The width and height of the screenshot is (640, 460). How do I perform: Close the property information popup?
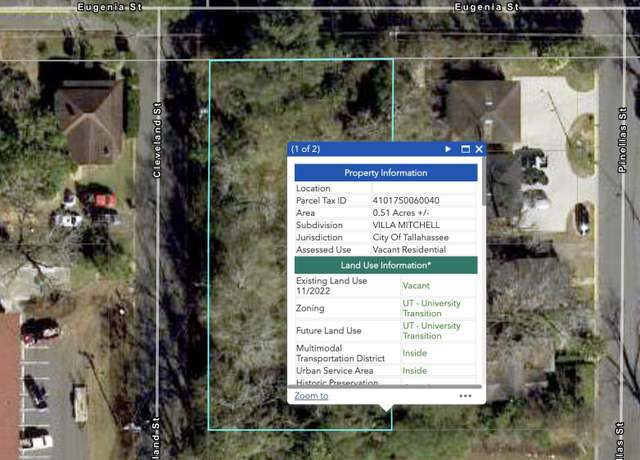tap(479, 149)
